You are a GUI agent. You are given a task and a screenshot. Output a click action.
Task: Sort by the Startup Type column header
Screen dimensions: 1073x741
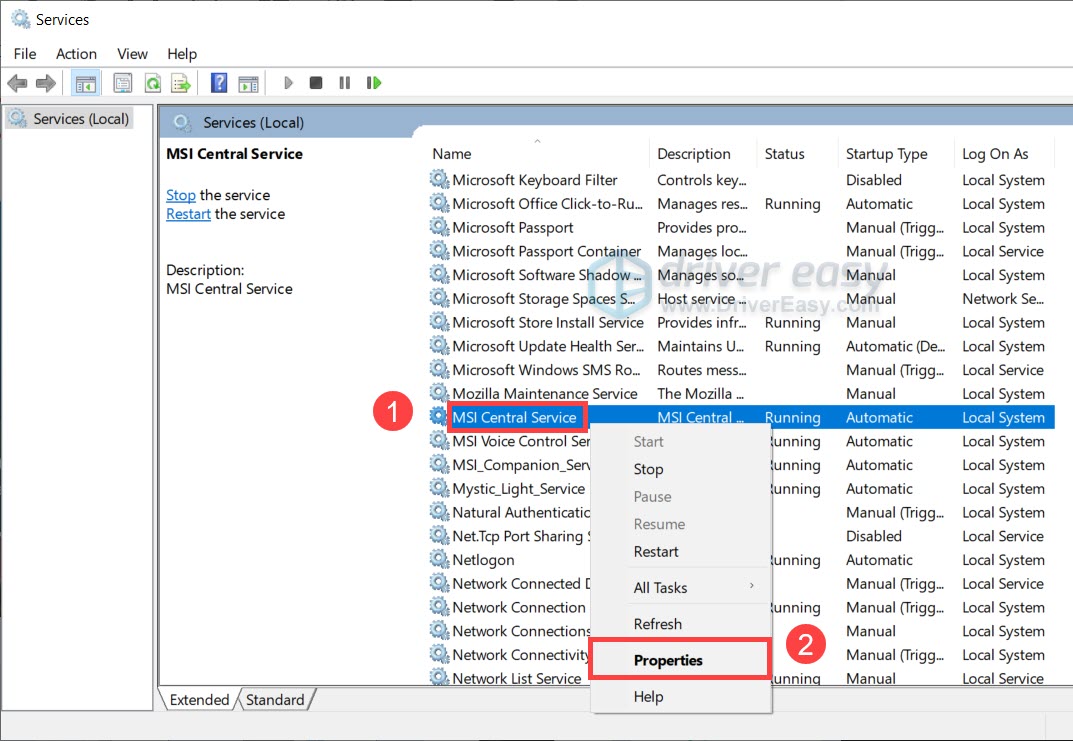[x=886, y=154]
